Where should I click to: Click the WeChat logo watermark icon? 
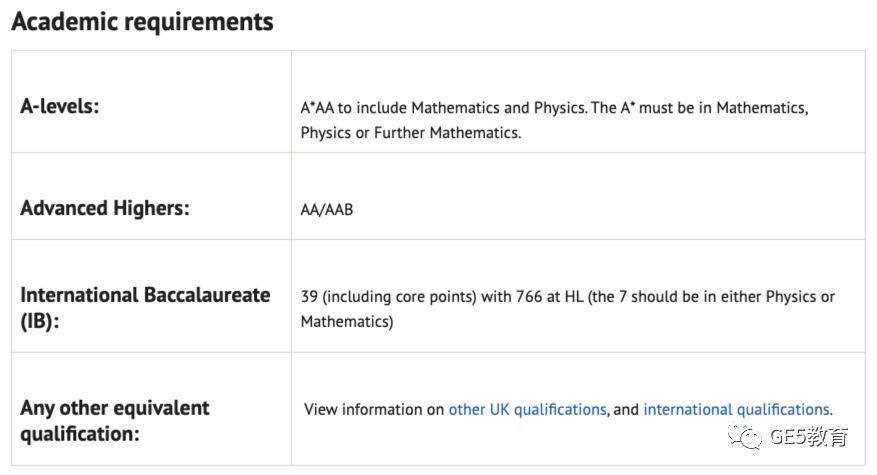[744, 437]
